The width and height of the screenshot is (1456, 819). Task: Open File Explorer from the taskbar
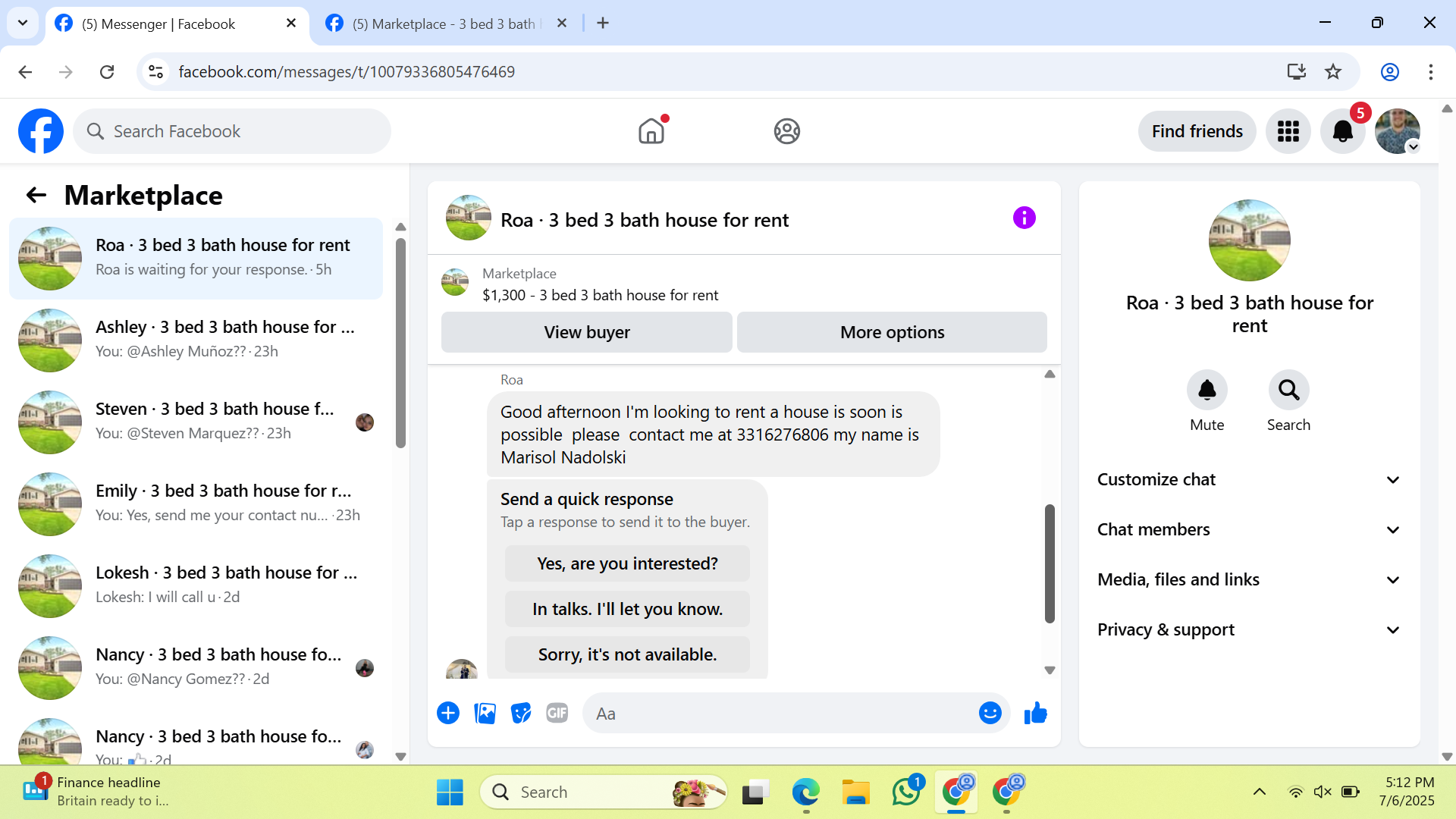856,792
